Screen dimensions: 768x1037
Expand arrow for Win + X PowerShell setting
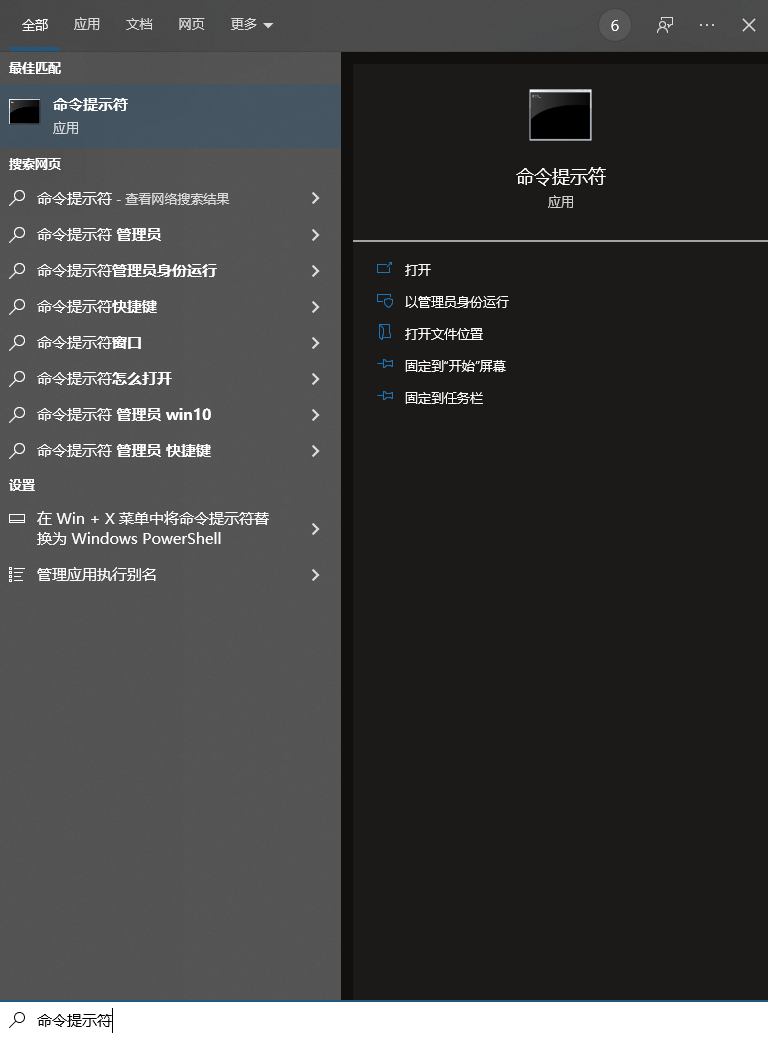tap(316, 529)
